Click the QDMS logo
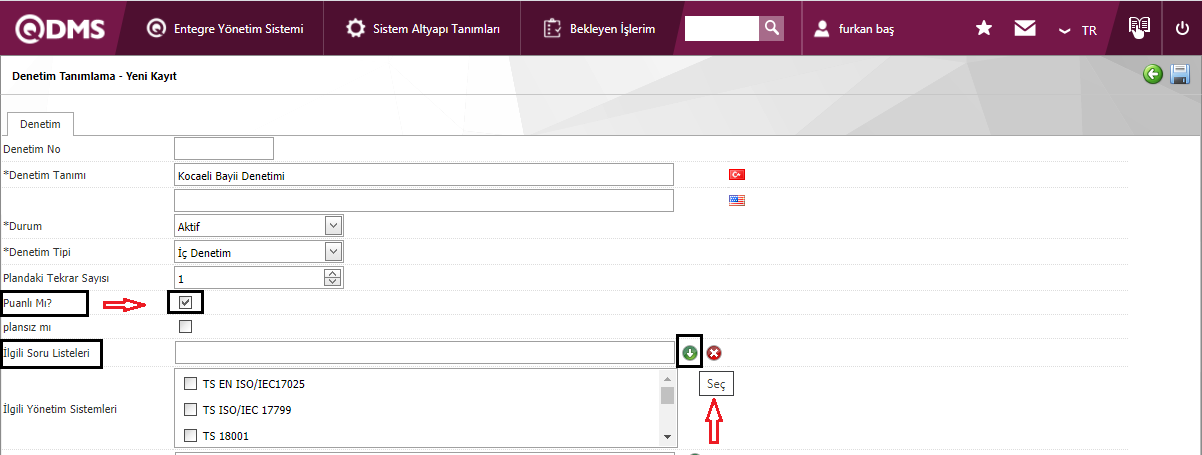1202x455 pixels. [60, 29]
